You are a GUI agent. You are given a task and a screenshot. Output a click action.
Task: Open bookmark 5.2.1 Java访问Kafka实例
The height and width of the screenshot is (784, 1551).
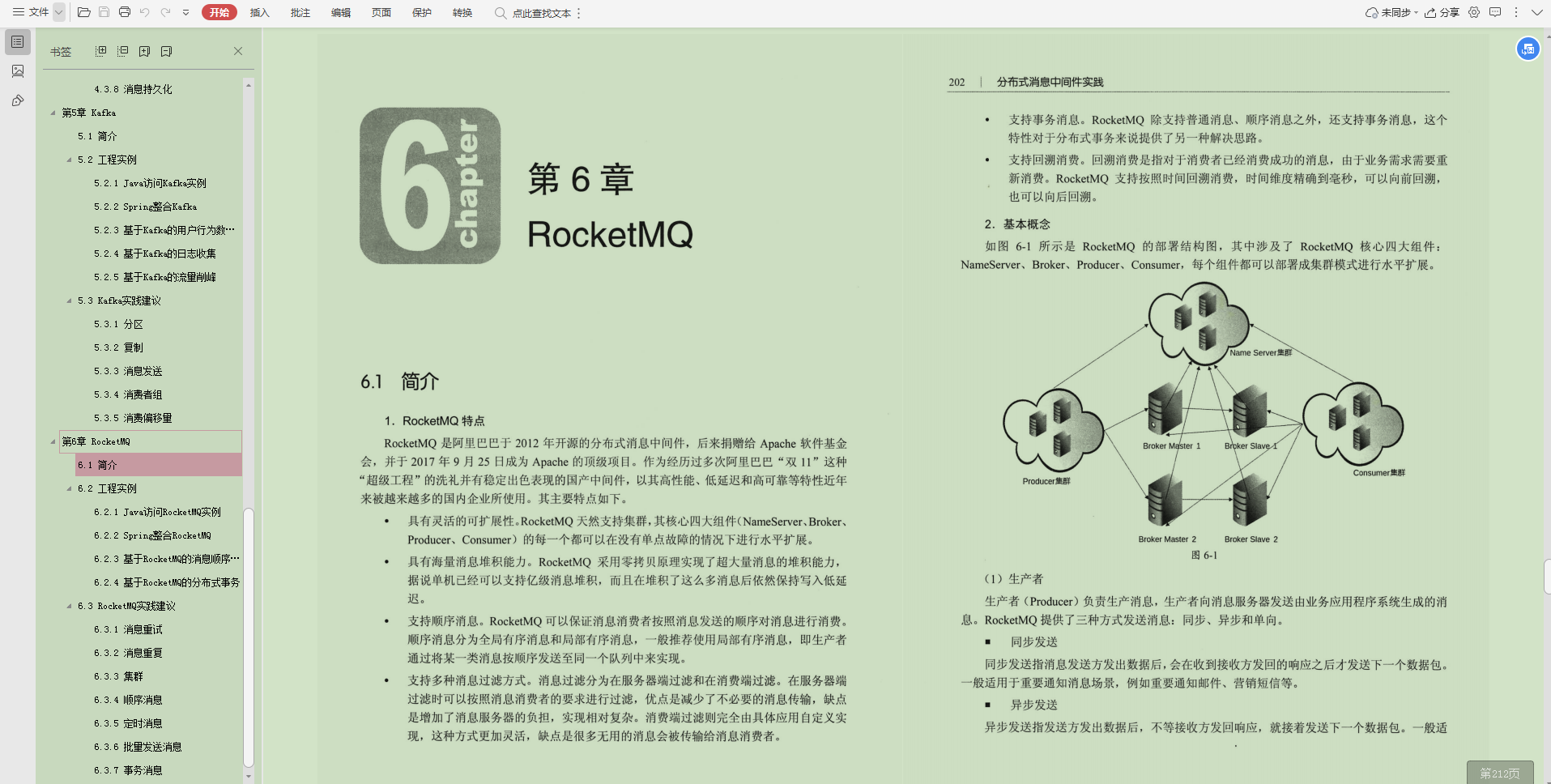150,183
